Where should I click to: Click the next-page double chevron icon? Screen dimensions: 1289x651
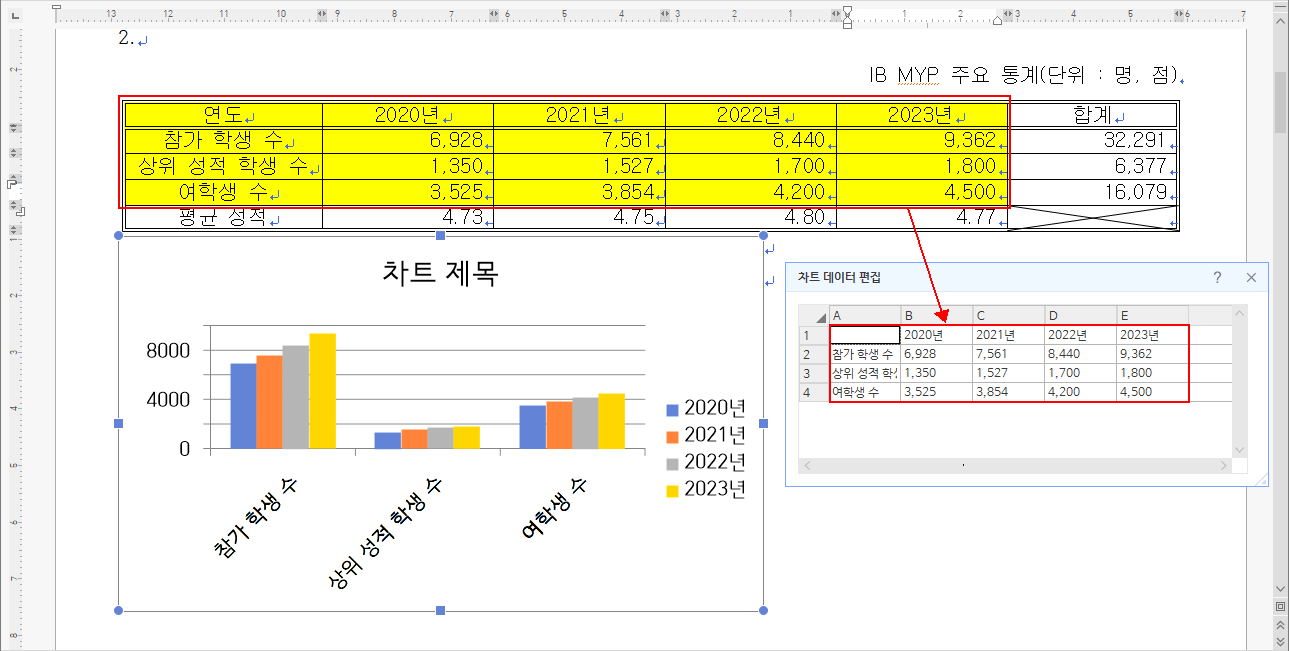(1281, 641)
